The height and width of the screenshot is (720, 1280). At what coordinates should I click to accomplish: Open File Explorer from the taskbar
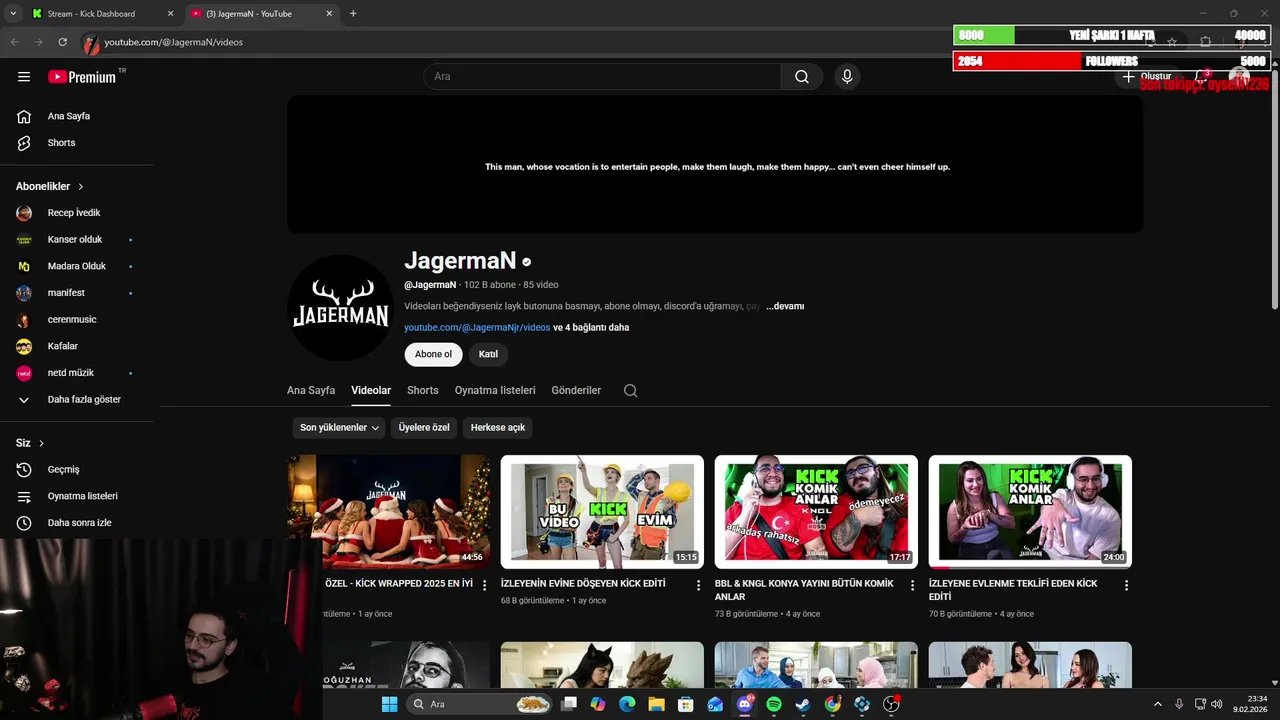656,704
